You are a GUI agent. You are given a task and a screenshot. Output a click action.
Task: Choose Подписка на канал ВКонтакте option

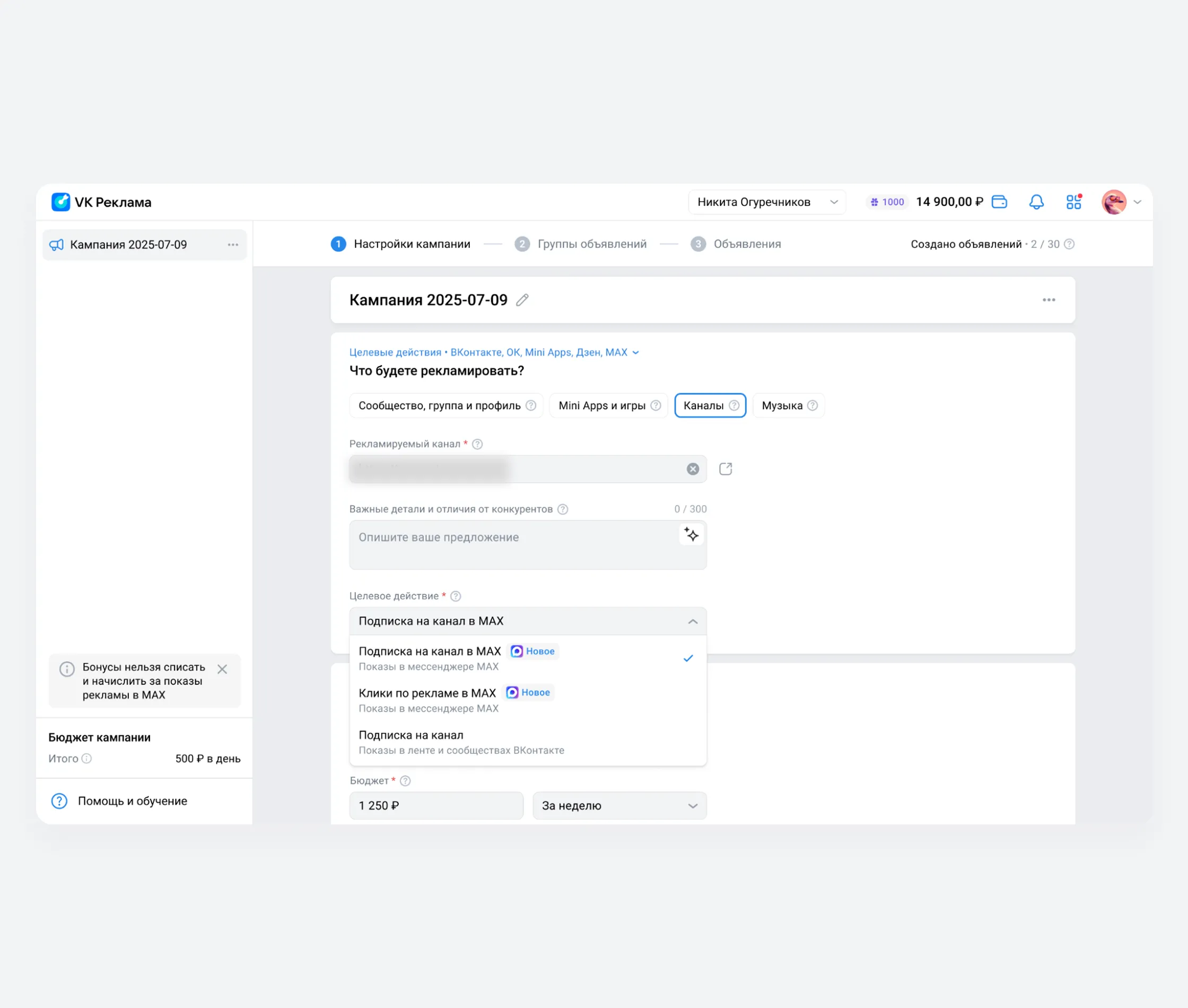click(528, 742)
